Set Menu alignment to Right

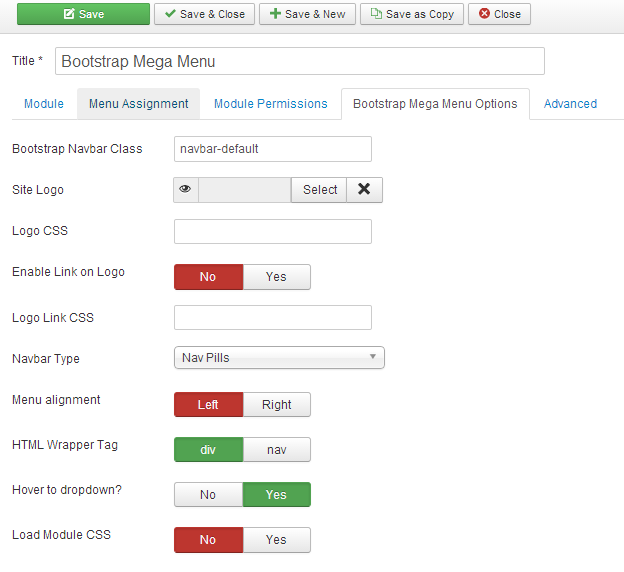277,404
